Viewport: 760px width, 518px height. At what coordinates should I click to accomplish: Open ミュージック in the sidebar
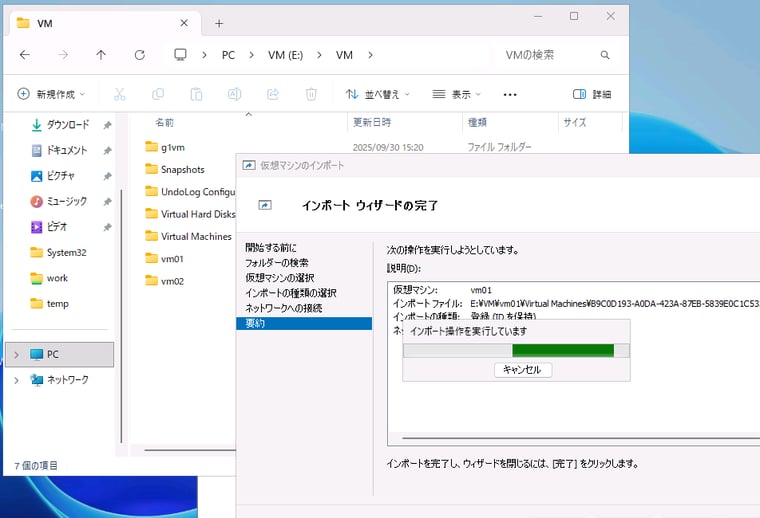coord(59,201)
